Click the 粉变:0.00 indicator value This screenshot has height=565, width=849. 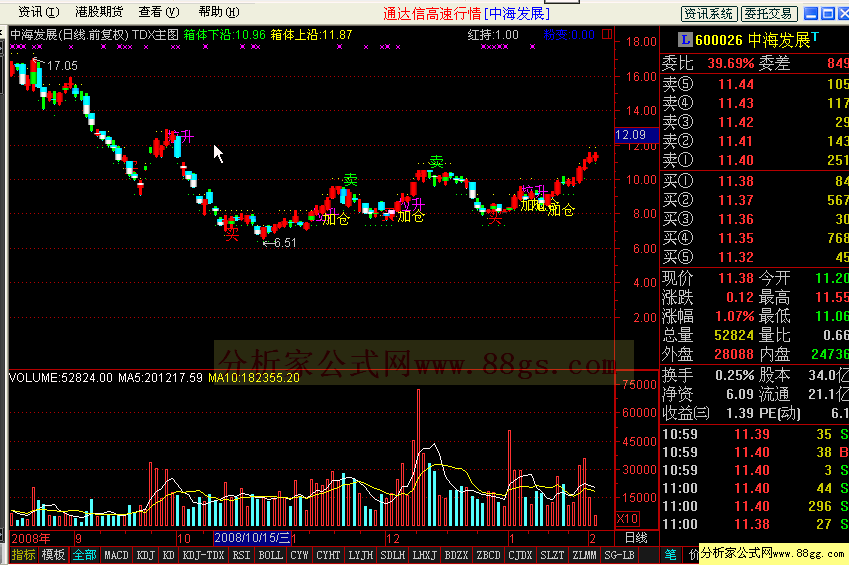click(x=569, y=35)
